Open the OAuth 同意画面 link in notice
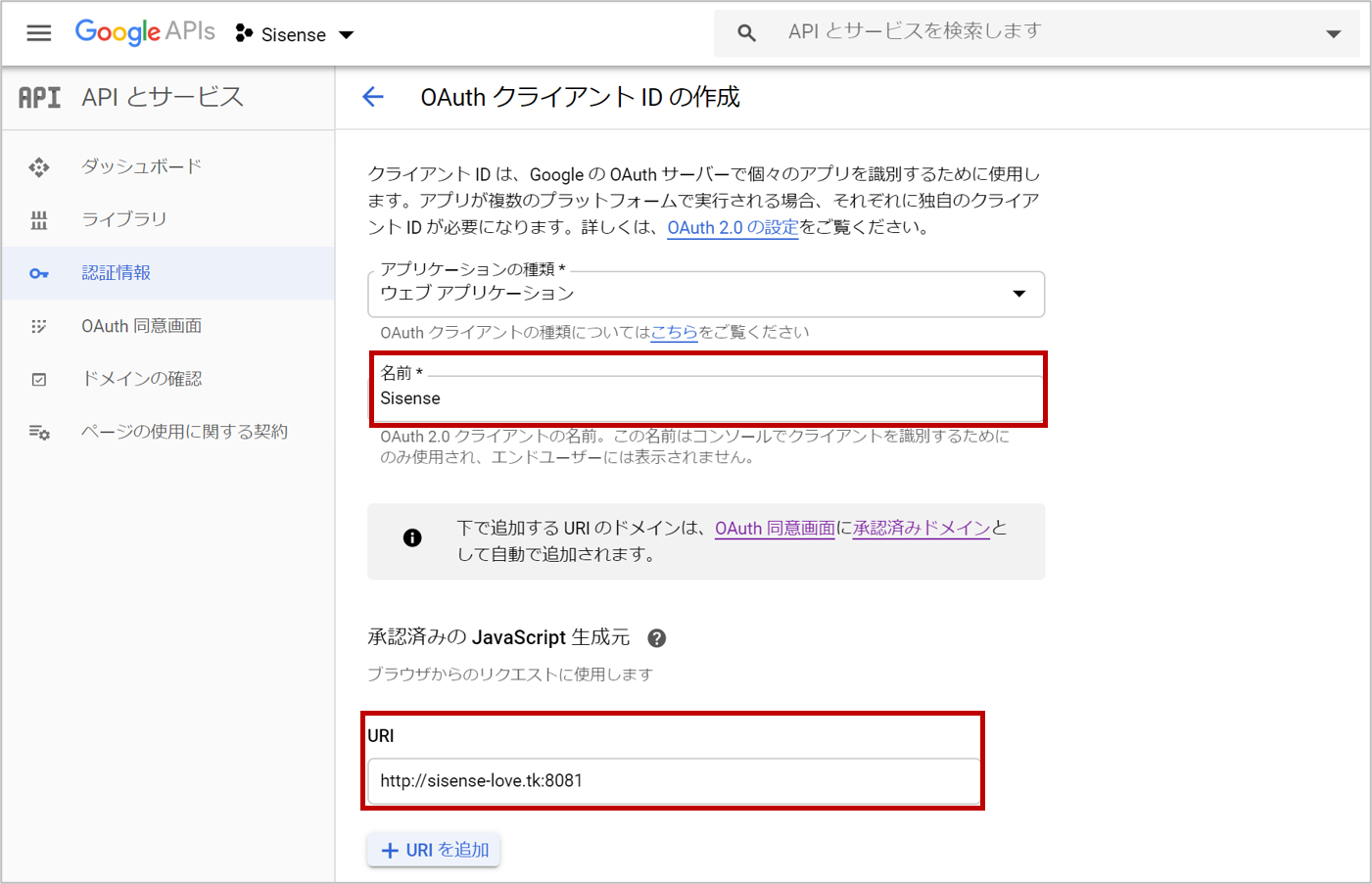1372x884 pixels. [775, 528]
